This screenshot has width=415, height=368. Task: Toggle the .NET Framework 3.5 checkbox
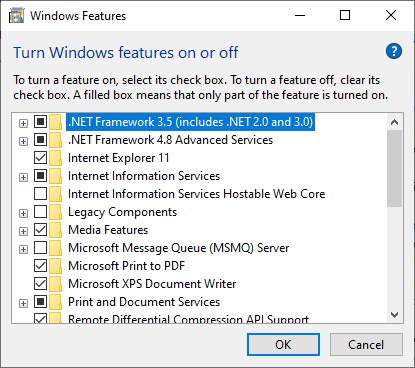[x=40, y=122]
